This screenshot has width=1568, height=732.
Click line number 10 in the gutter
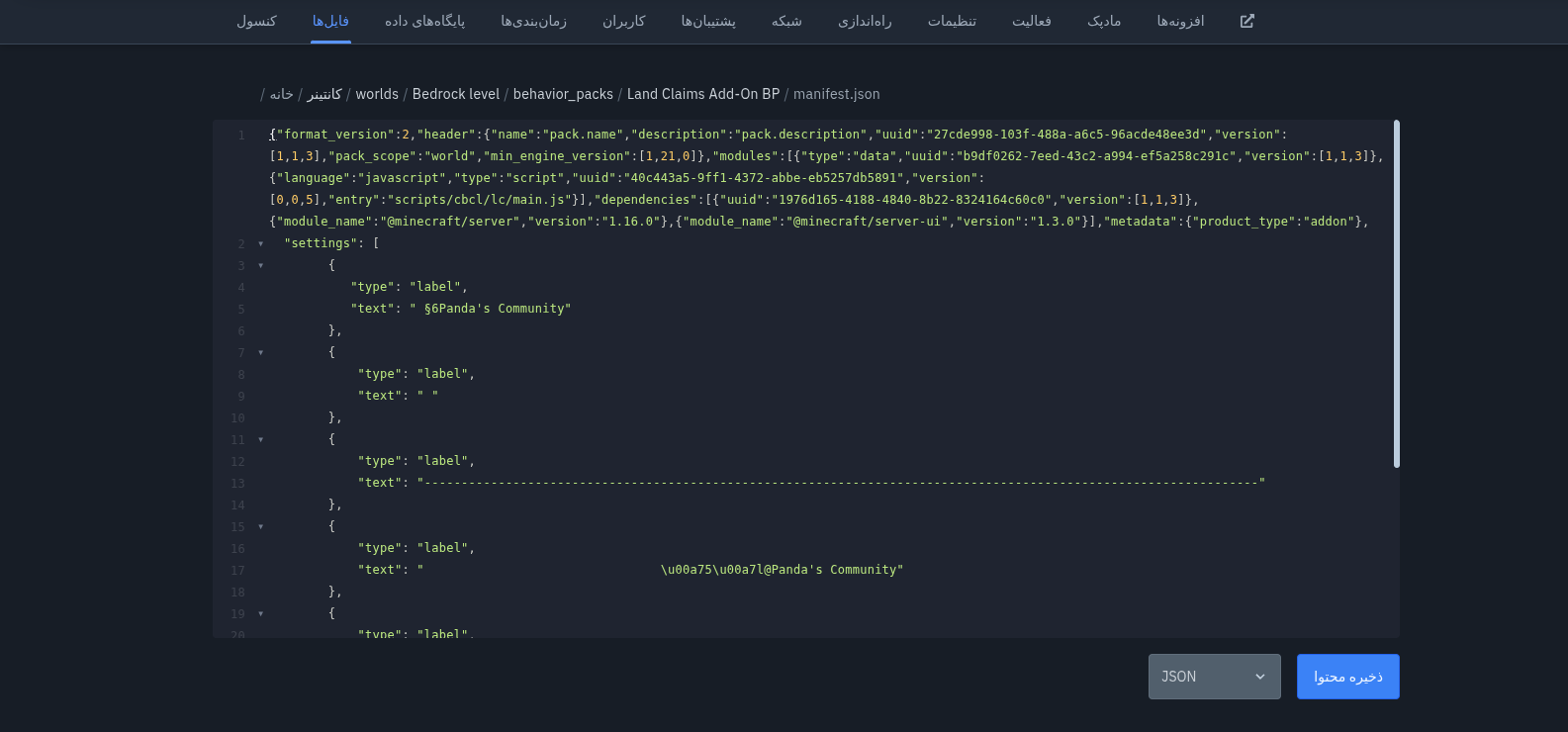pos(237,417)
